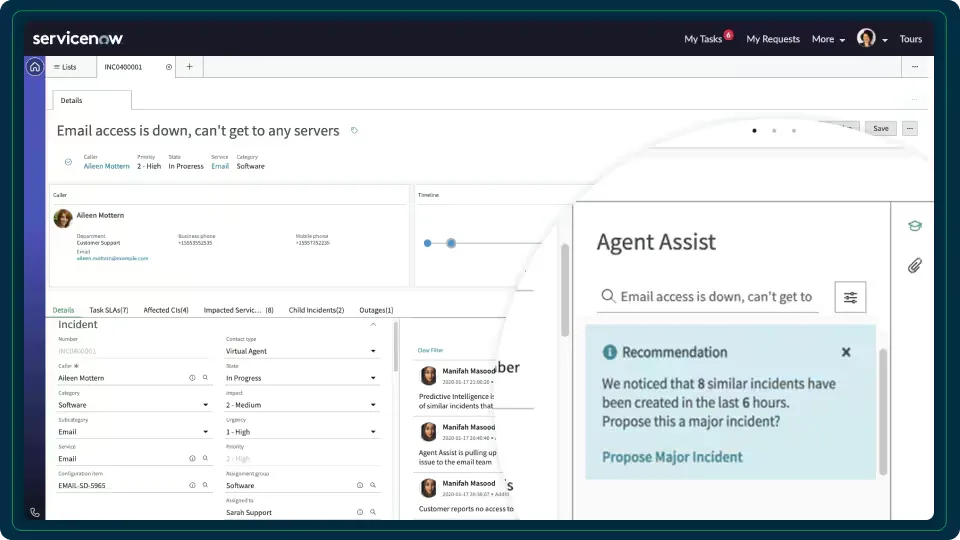Screen dimensions: 960x540
Task: Add a new tab with the plus icon
Action: [189, 67]
